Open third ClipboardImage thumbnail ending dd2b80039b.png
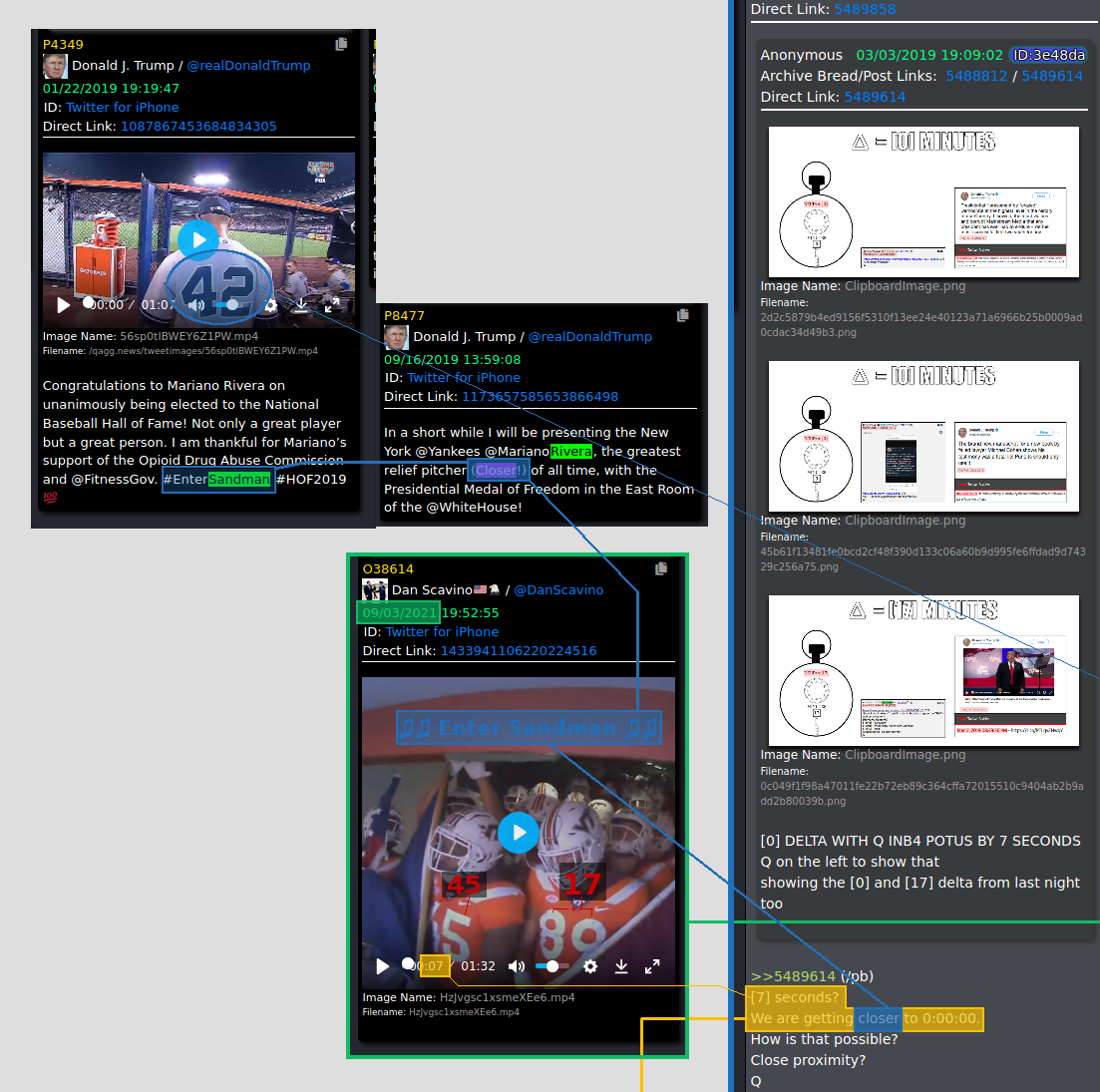1100x1092 pixels. [x=923, y=670]
